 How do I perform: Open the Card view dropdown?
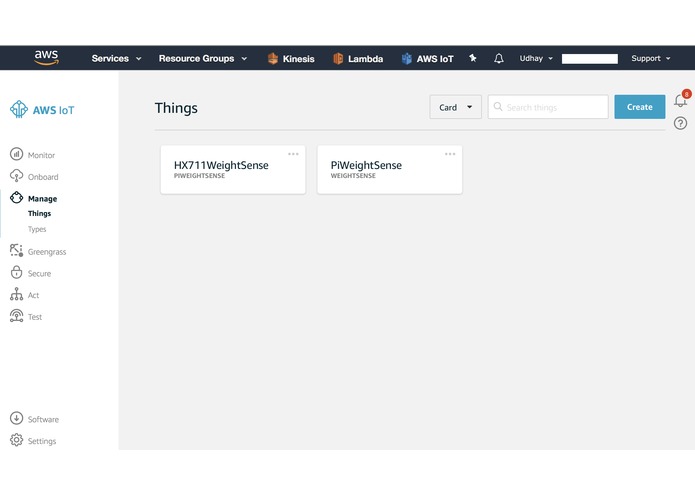[455, 107]
